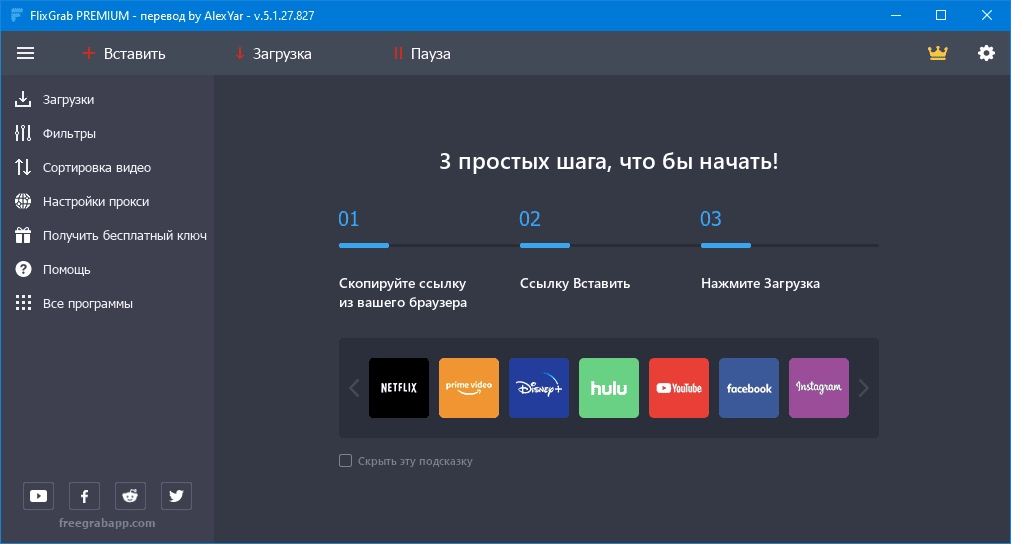The height and width of the screenshot is (544, 1011).
Task: Click the Пауза pause button
Action: tap(422, 53)
